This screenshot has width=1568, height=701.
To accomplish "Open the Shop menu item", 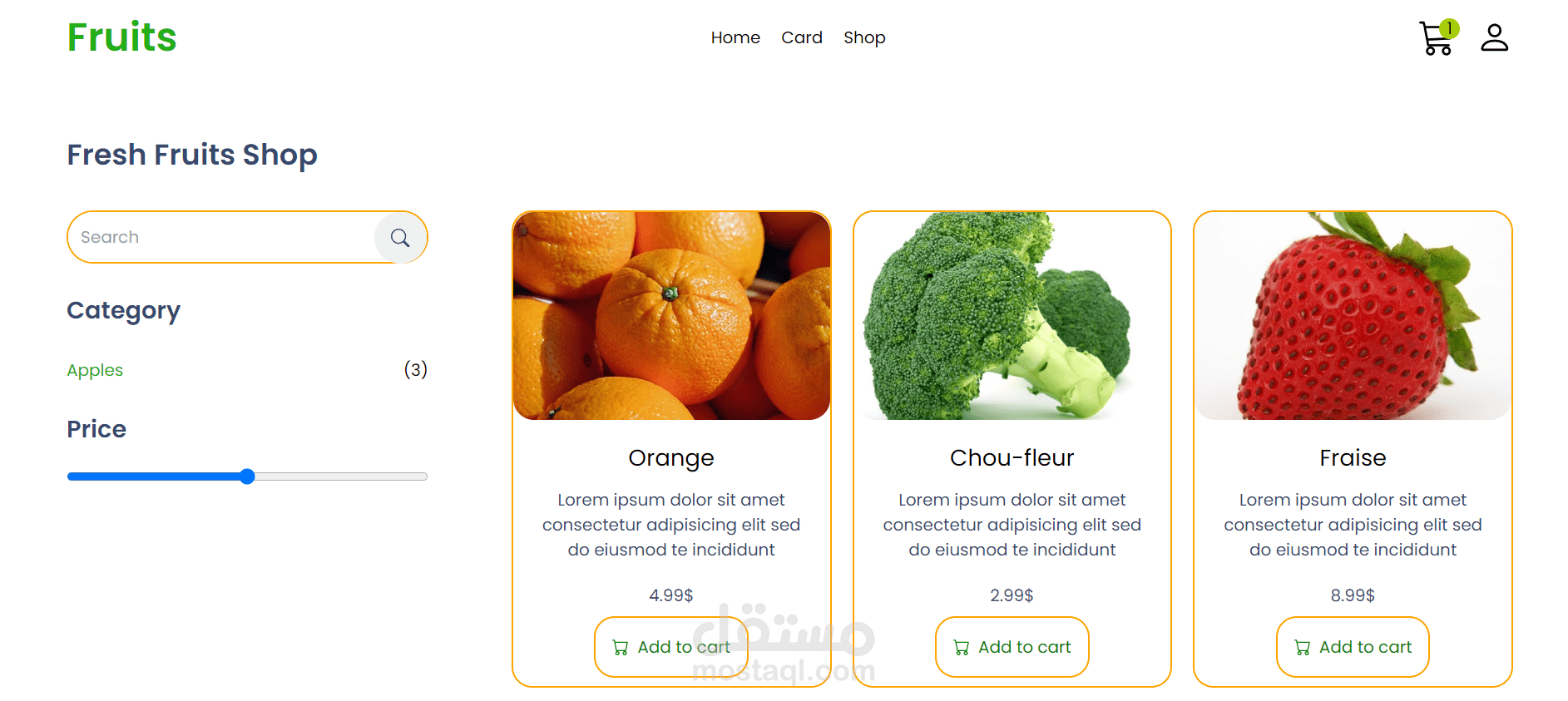I will [864, 38].
